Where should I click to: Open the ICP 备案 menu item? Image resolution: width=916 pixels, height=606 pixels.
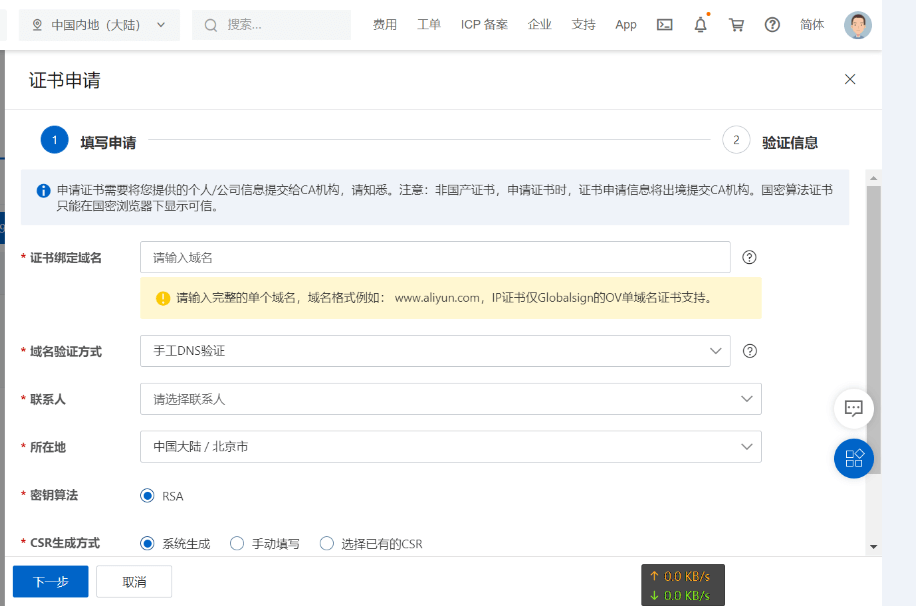[x=484, y=25]
